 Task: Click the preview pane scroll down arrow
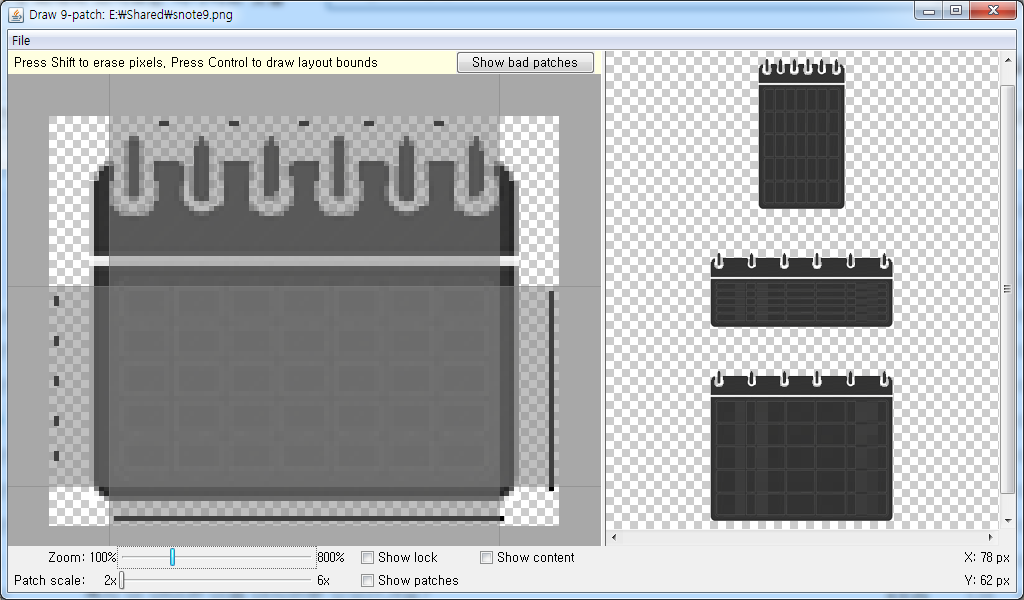1007,520
